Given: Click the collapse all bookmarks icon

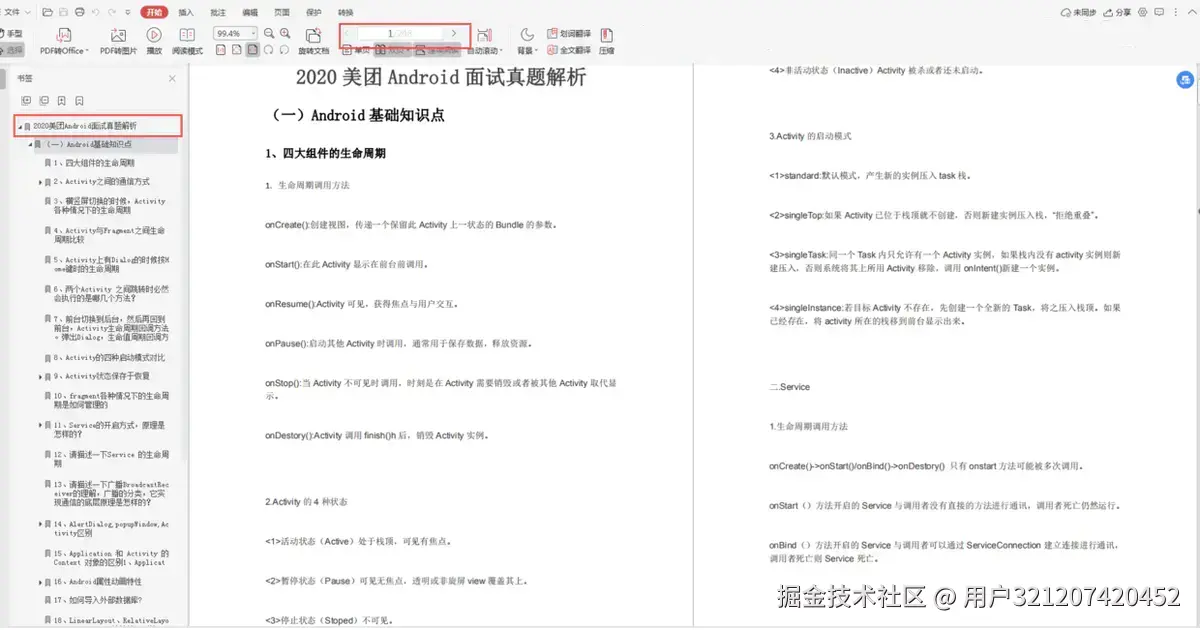Looking at the screenshot, I should (x=44, y=101).
